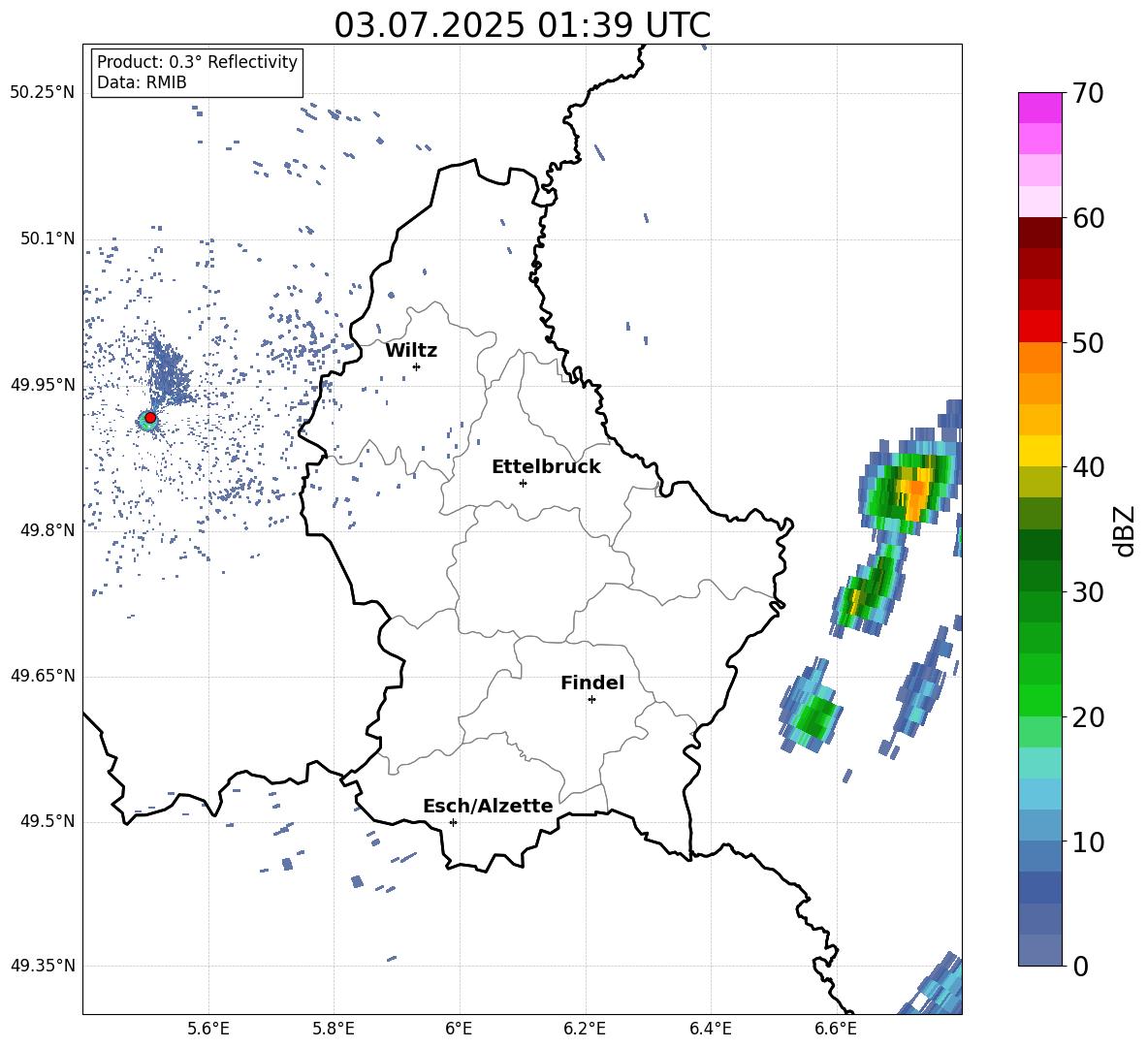Screen dimensions: 1148x1048
Task: Click the 6.2°E longitude label
Action: point(585,1029)
